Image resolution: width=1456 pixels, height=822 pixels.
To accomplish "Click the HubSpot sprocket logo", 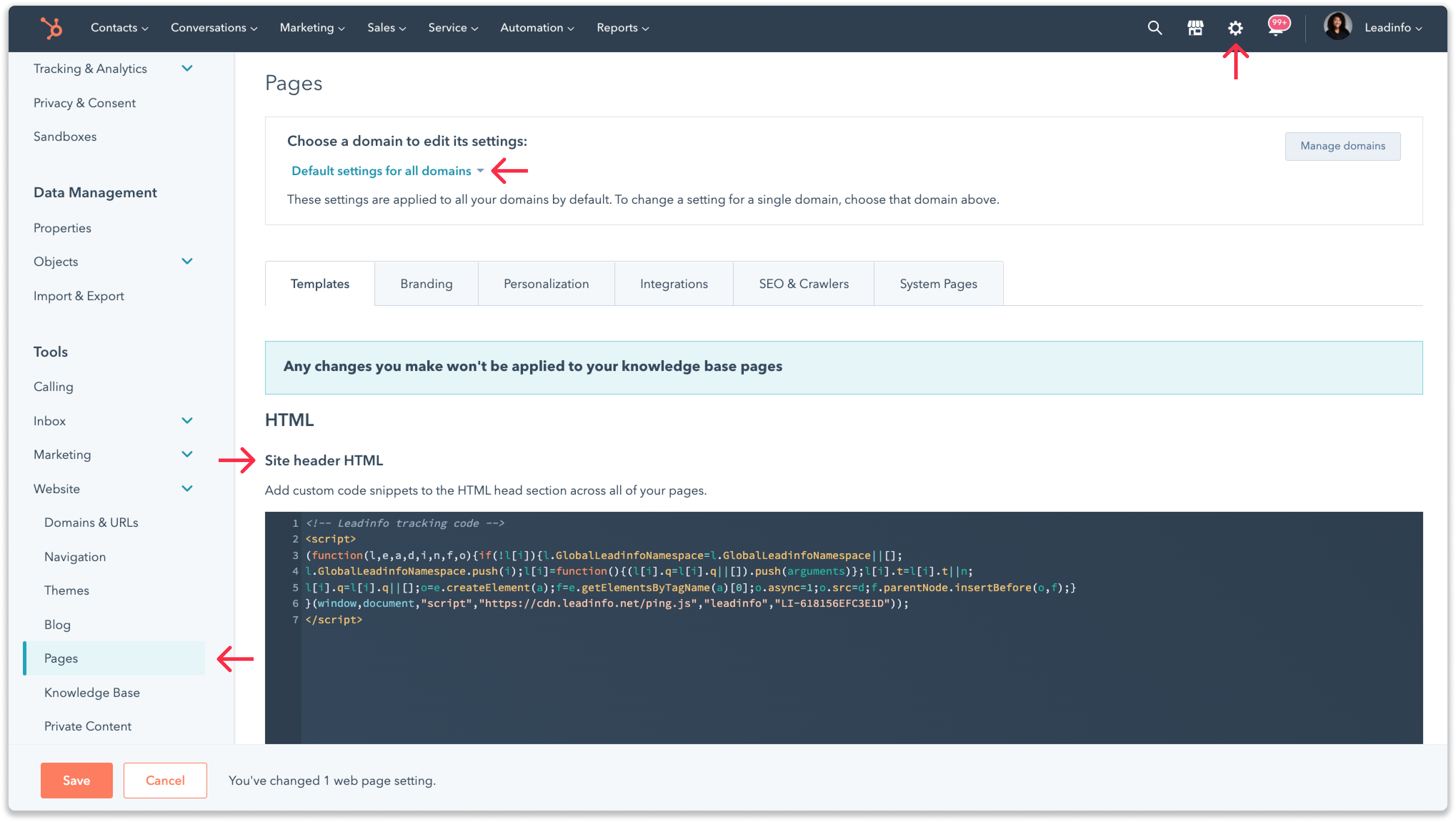I will (51, 28).
